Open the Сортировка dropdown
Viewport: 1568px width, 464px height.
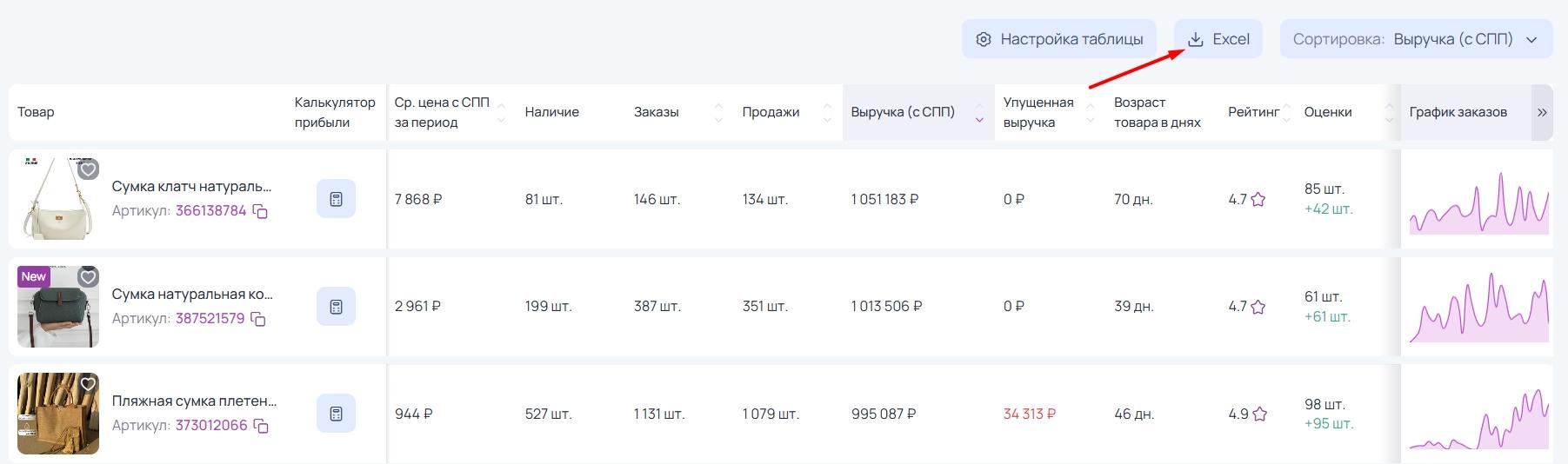(1416, 39)
